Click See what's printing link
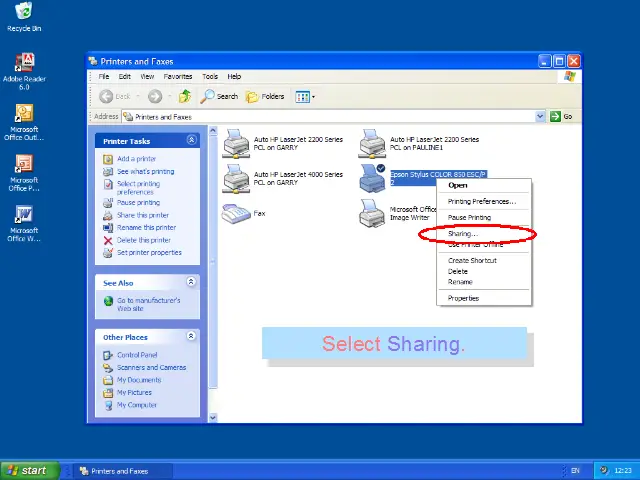Image resolution: width=640 pixels, height=480 pixels. pos(145,171)
